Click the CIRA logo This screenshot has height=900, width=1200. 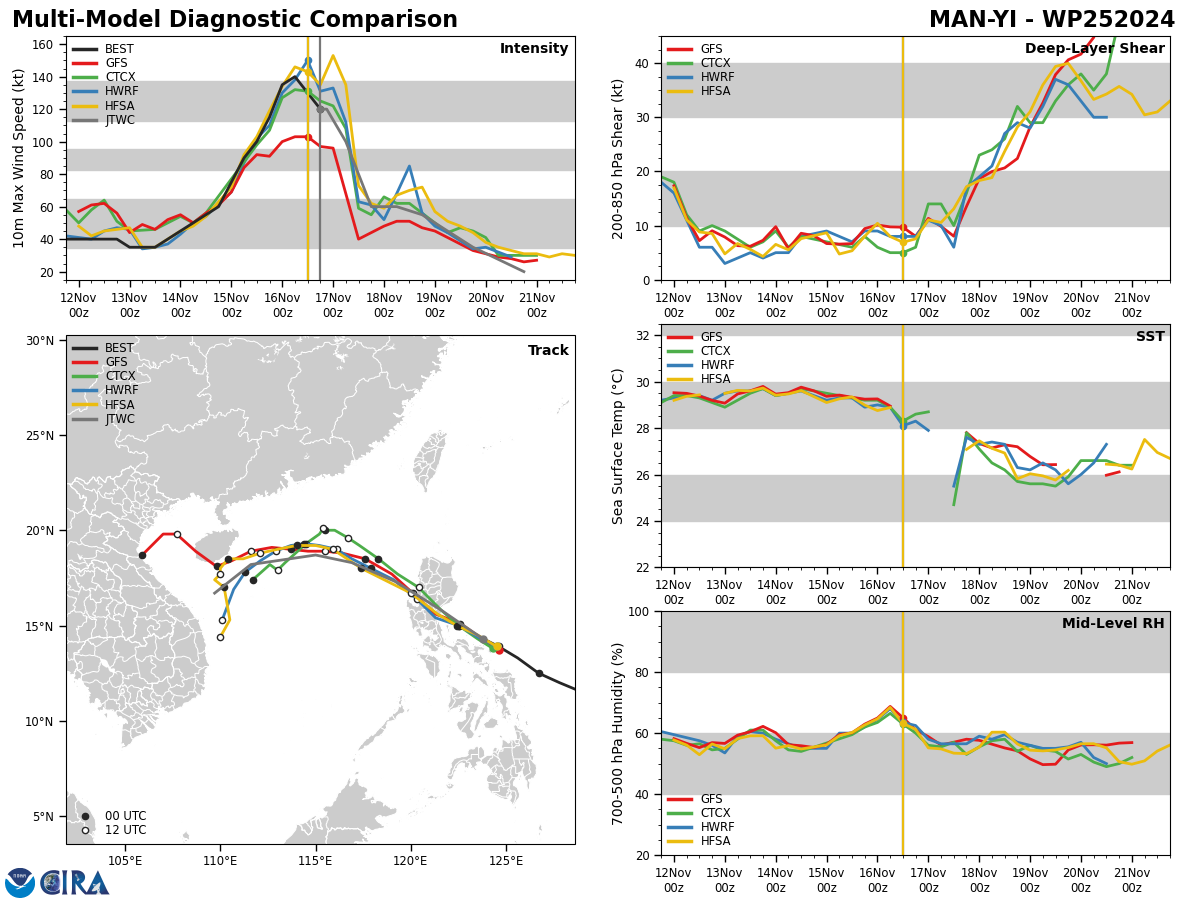(x=75, y=882)
